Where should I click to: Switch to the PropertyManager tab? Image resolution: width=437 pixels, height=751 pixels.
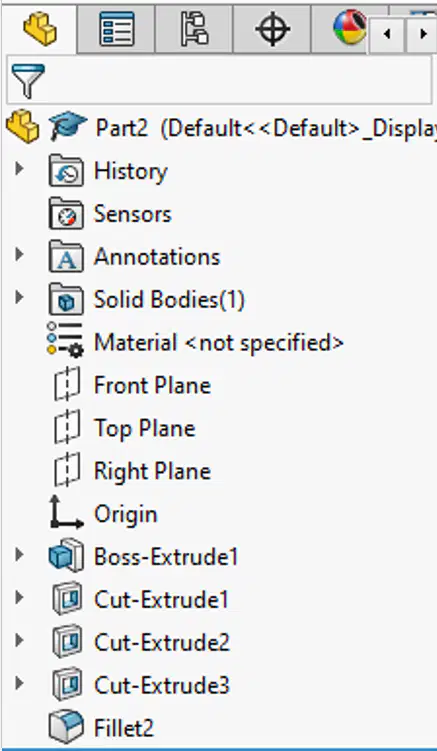point(116,29)
